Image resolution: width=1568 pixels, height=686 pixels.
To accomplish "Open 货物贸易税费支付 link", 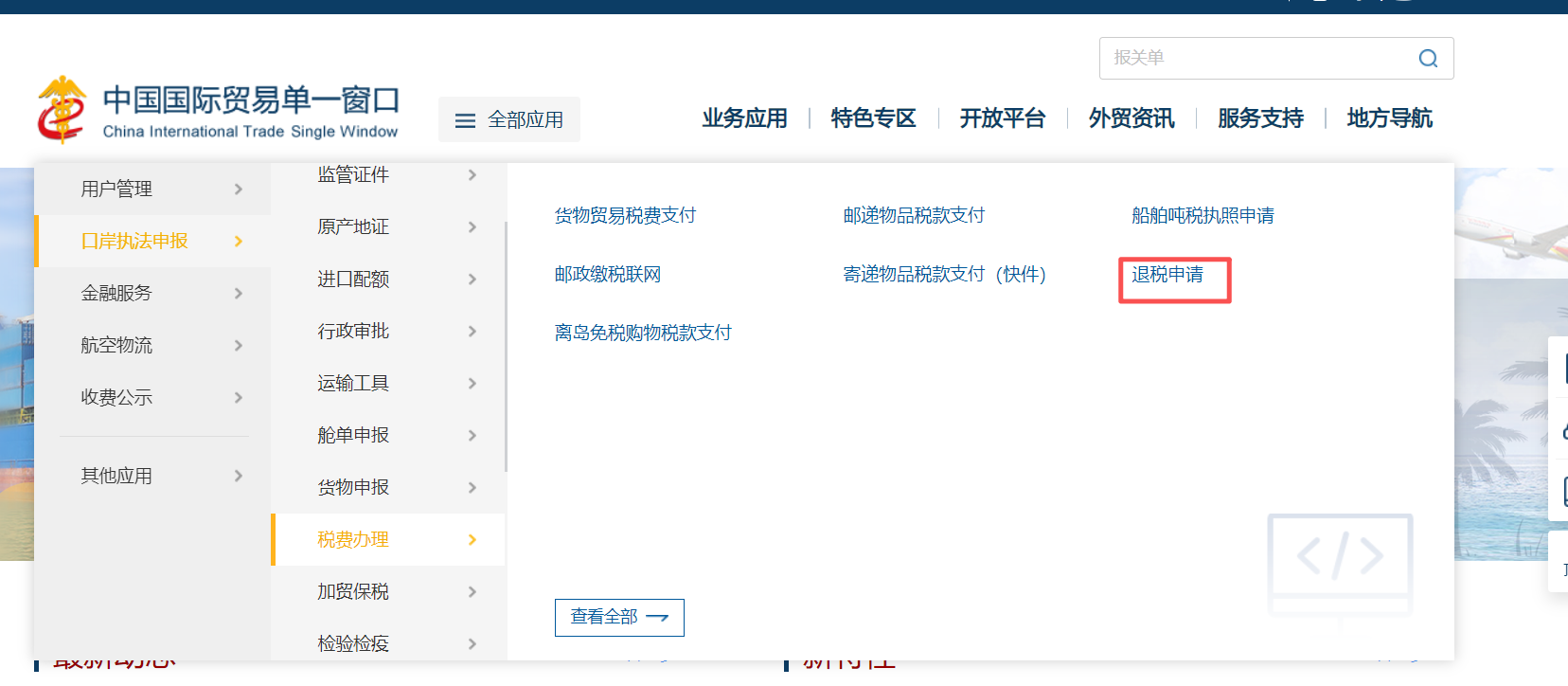I will 625,216.
